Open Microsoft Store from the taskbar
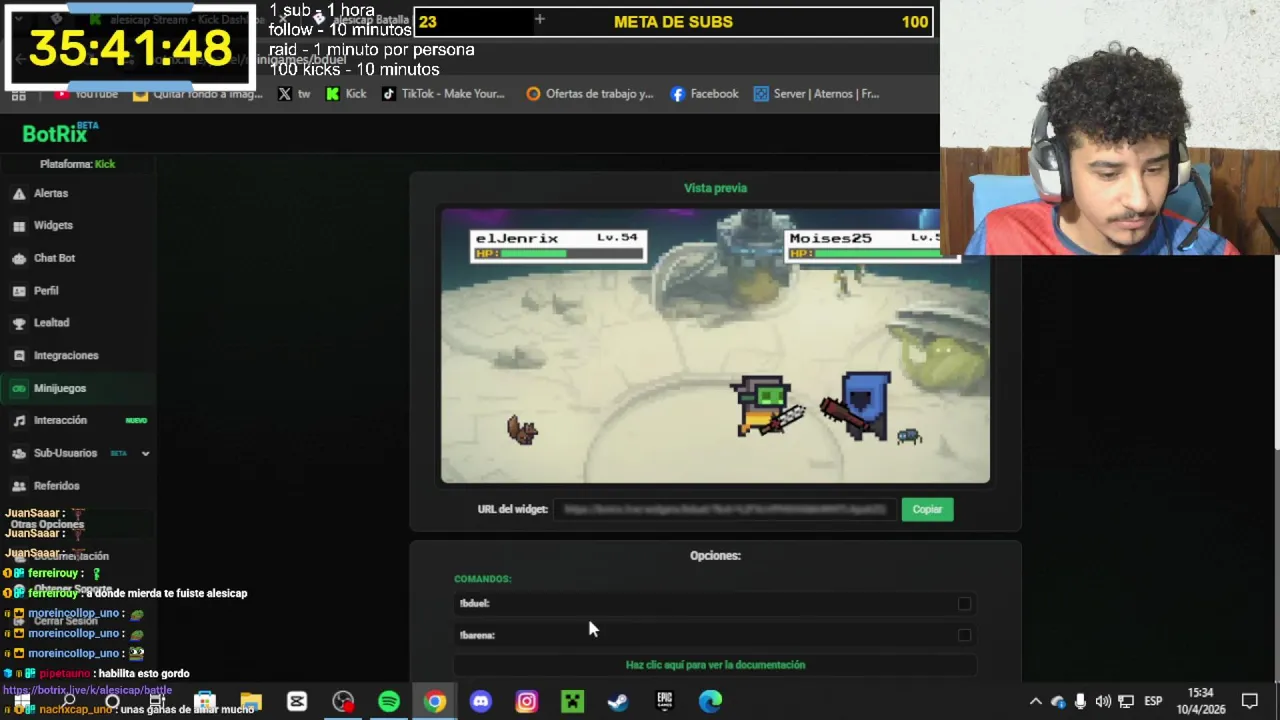 205,702
